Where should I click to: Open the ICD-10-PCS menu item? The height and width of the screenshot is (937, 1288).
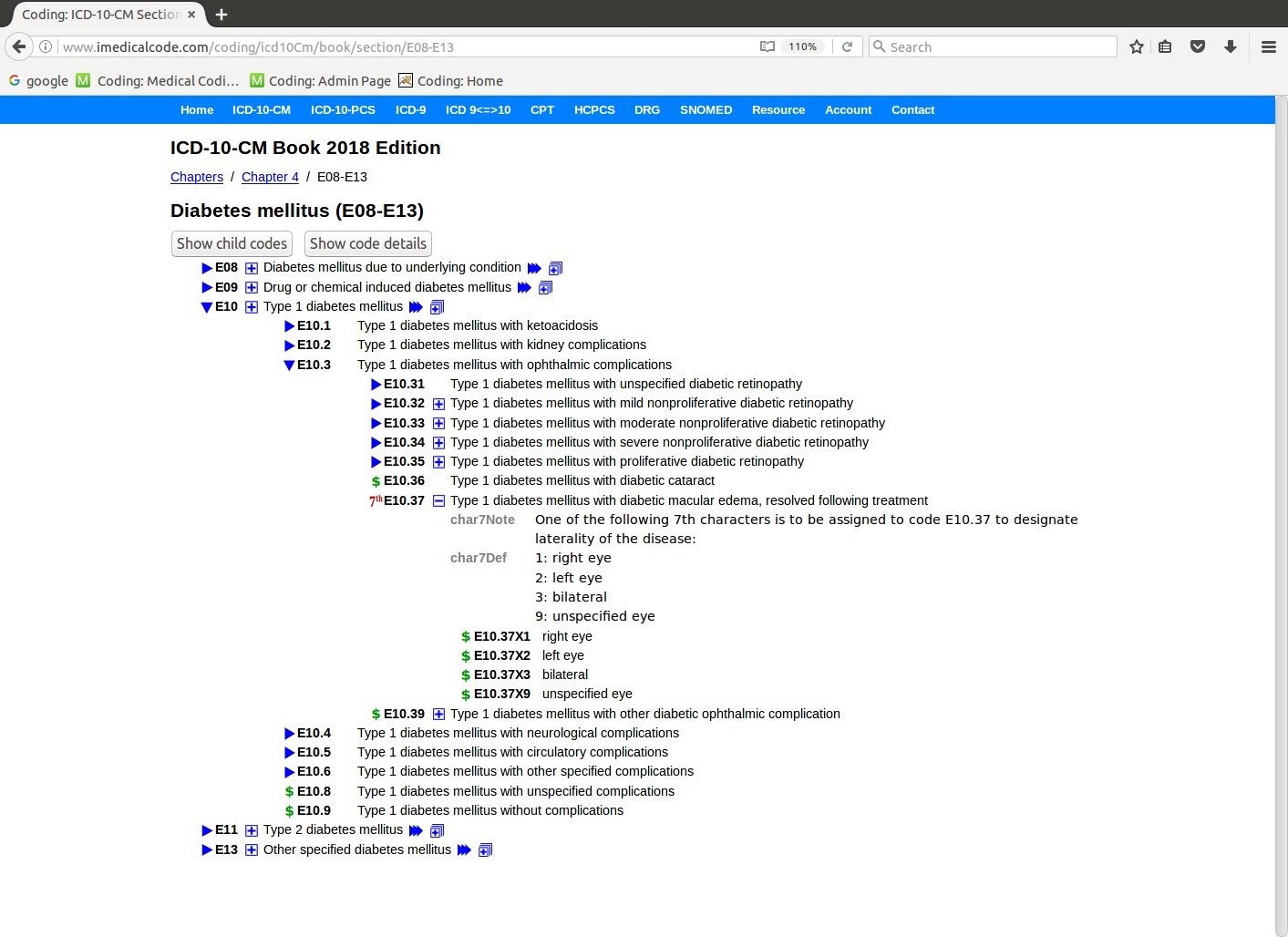pyautogui.click(x=343, y=109)
